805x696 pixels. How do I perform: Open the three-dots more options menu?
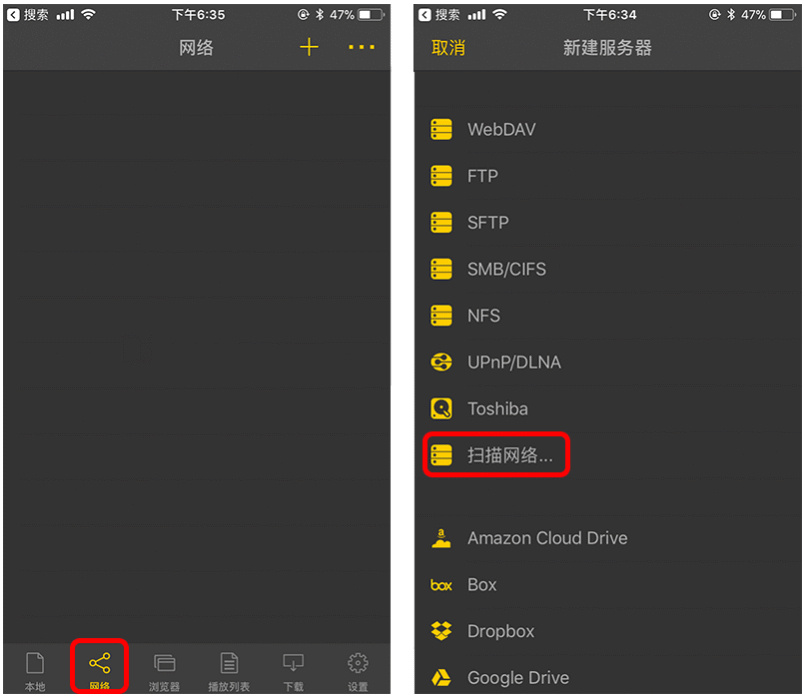click(x=361, y=47)
